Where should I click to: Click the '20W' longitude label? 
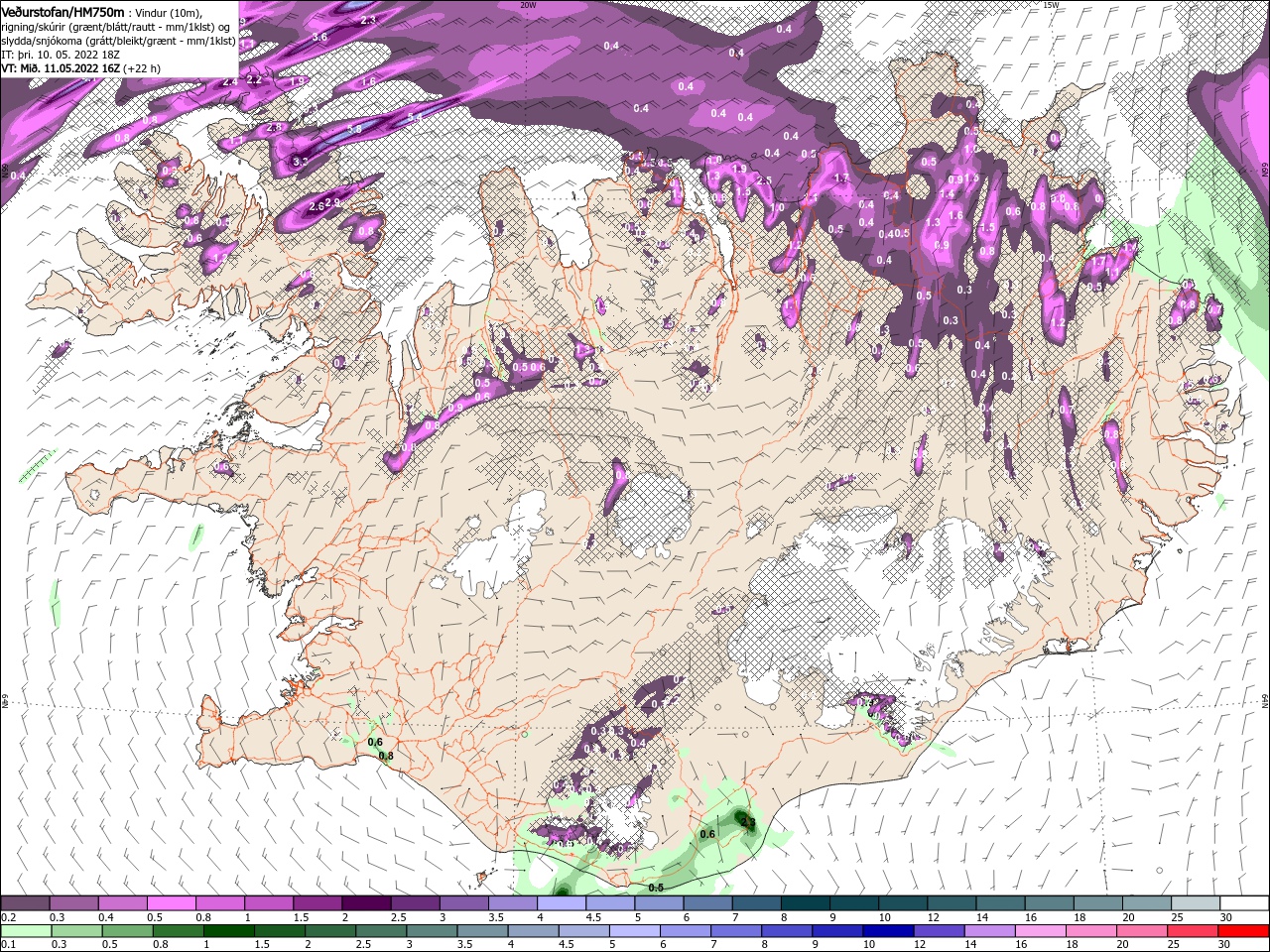(x=528, y=5)
